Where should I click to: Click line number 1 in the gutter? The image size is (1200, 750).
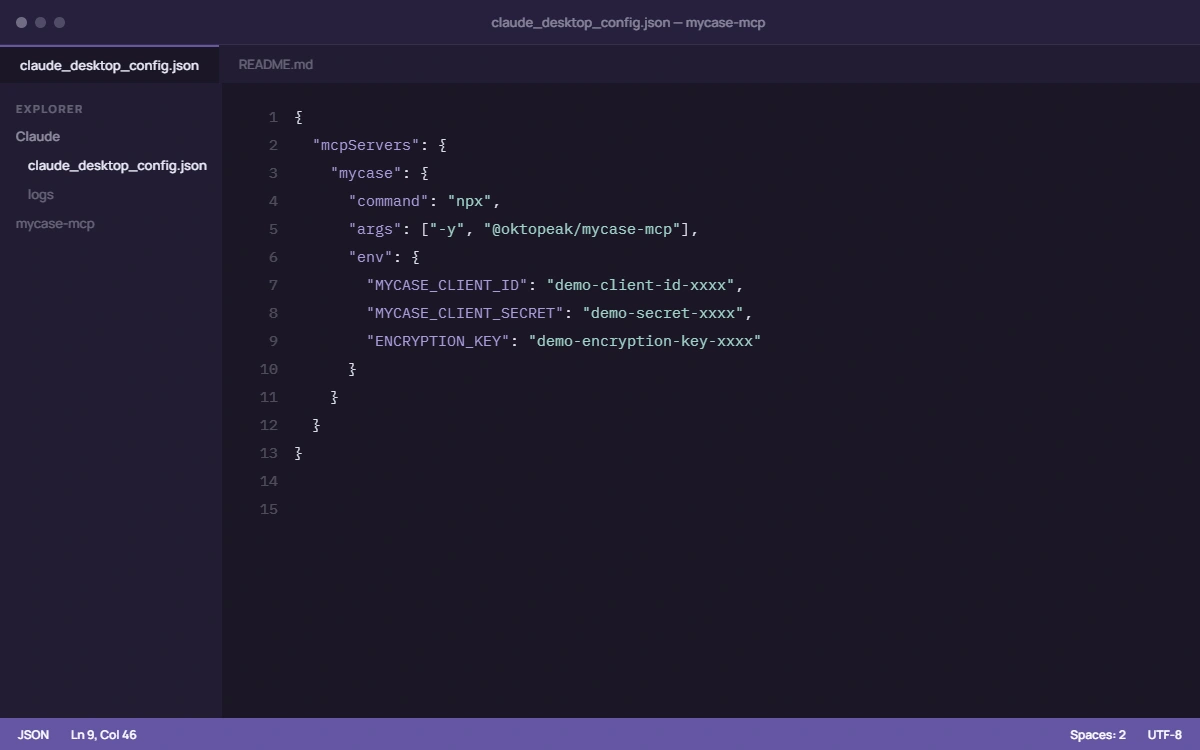click(x=273, y=117)
